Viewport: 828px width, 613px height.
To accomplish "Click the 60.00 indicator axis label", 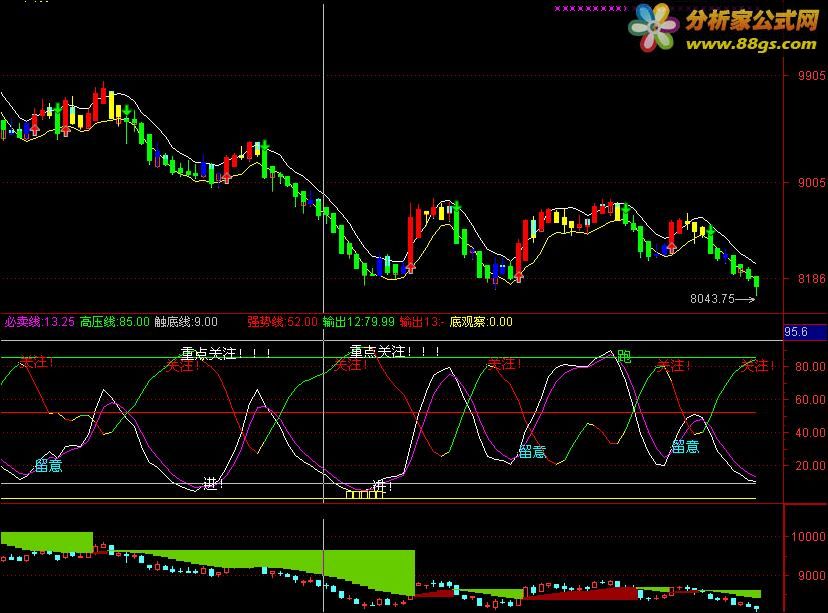I will coord(811,400).
